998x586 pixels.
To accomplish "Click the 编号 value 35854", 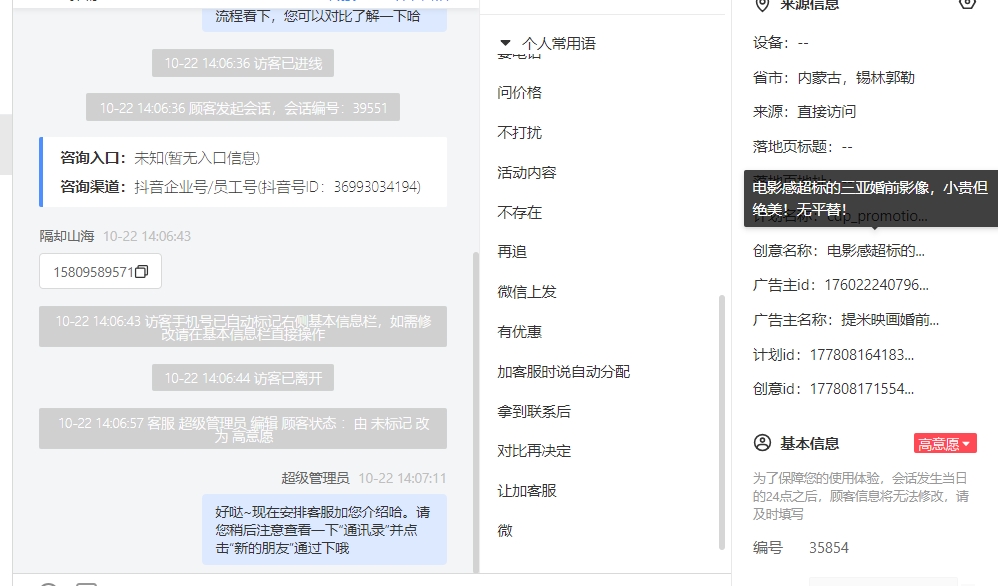I will [829, 548].
